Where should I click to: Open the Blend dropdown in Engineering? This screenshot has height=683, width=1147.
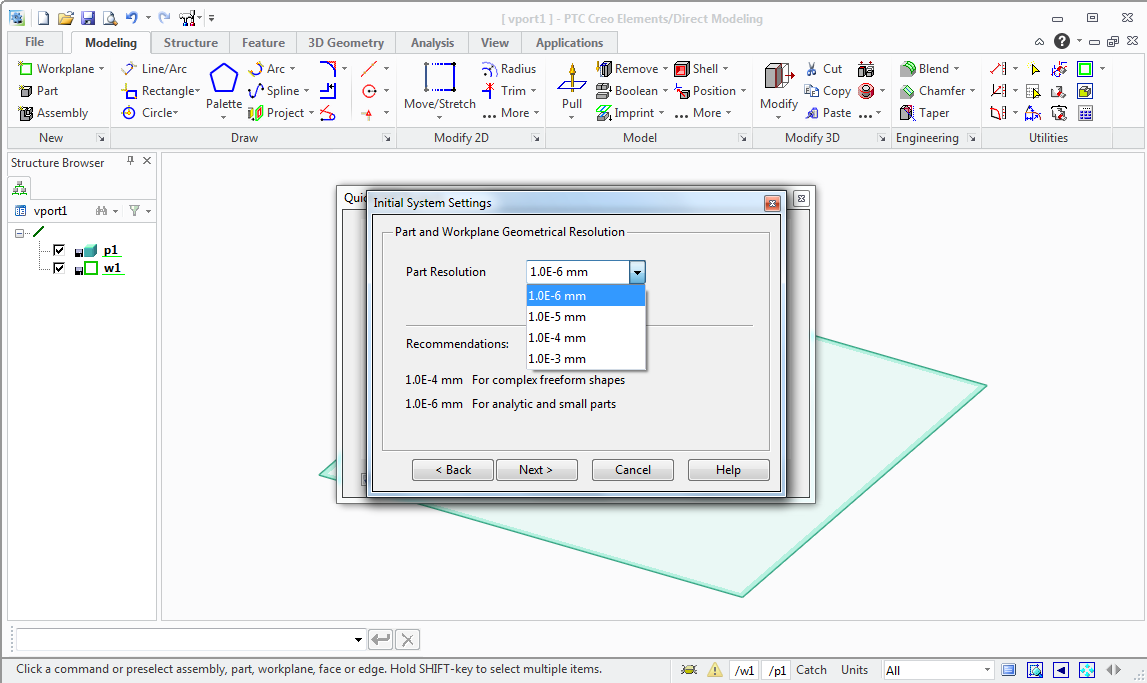[x=956, y=69]
